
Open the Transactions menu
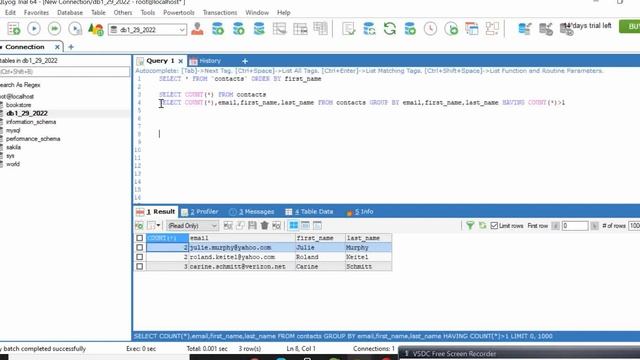[220, 13]
